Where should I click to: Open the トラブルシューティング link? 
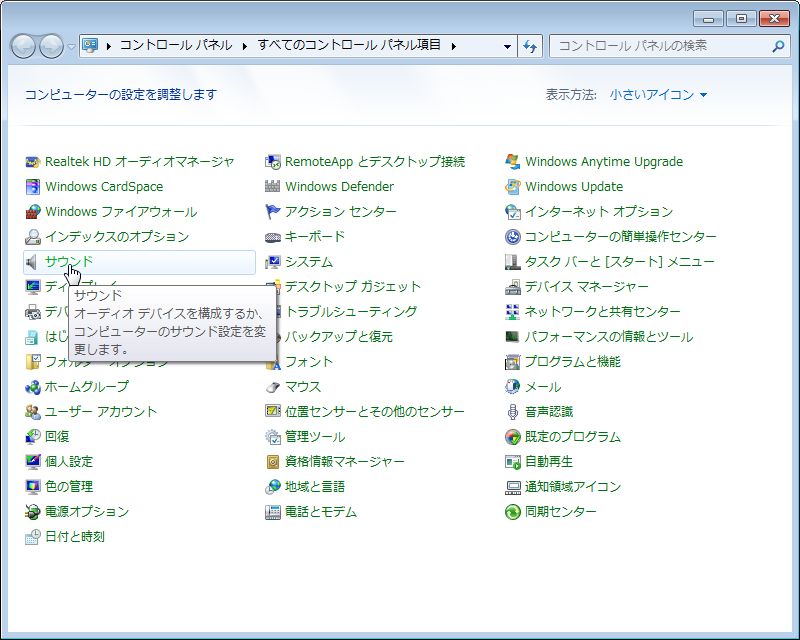pyautogui.click(x=351, y=312)
